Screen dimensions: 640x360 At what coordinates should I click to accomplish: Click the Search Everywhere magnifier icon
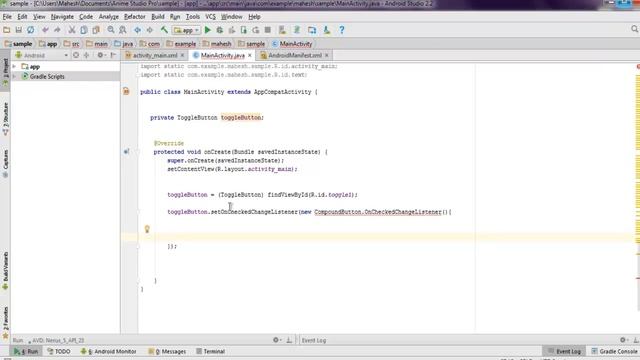click(x=634, y=29)
